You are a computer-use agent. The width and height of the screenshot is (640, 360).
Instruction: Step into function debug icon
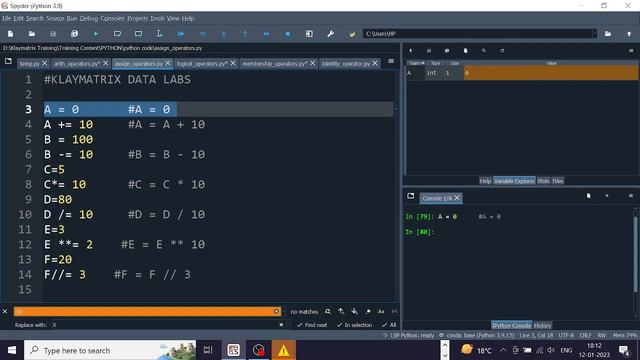(224, 34)
